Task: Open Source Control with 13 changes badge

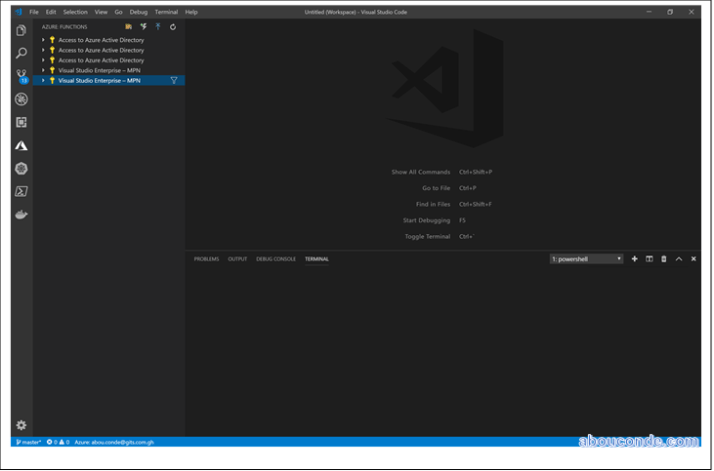Action: 21,76
